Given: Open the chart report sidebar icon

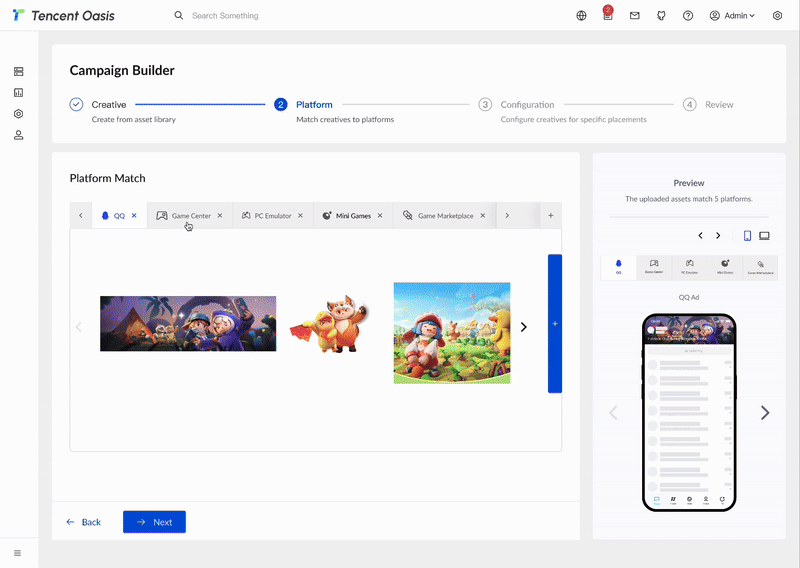Looking at the screenshot, I should click(18, 92).
